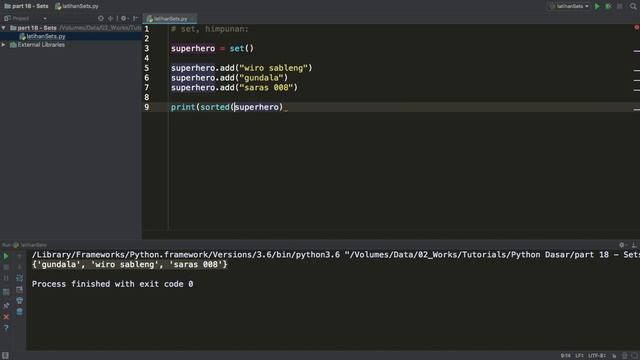Click the warning stripe mark beside line 3
Image resolution: width=640 pixels, height=360 pixels.
click(x=637, y=51)
